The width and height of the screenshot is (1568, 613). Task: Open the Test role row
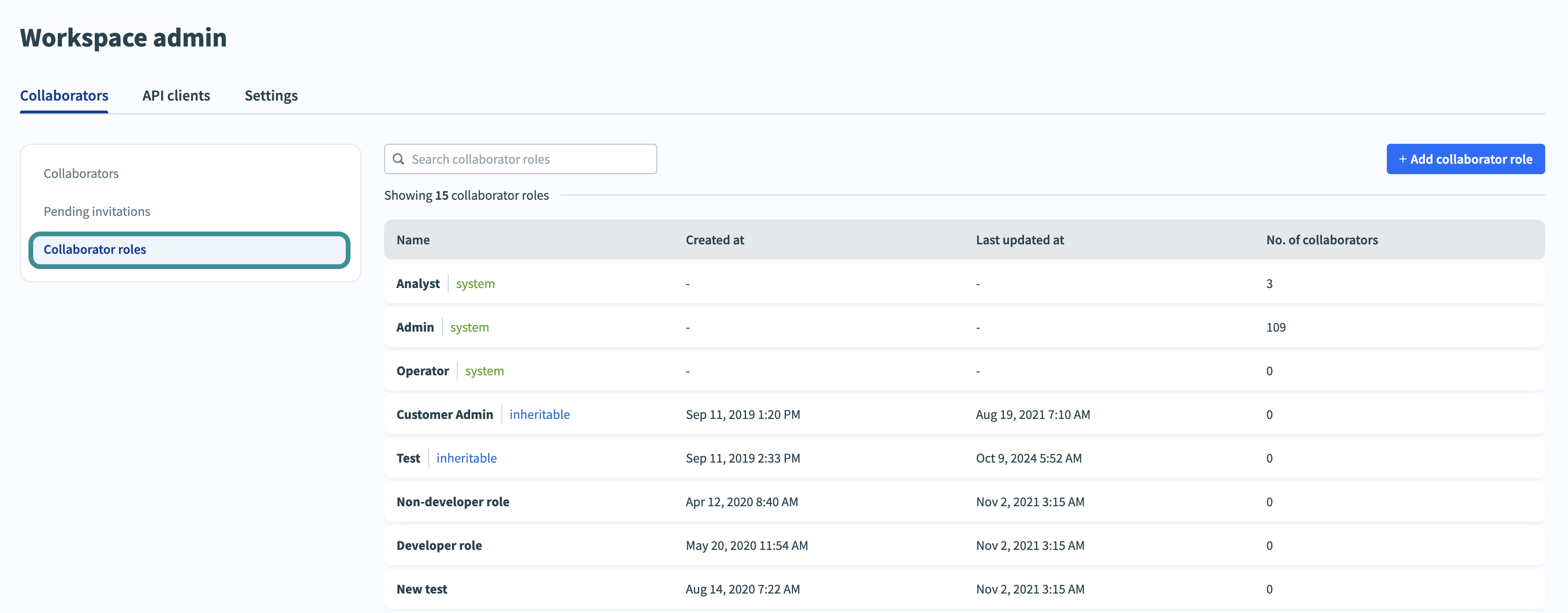coord(964,458)
